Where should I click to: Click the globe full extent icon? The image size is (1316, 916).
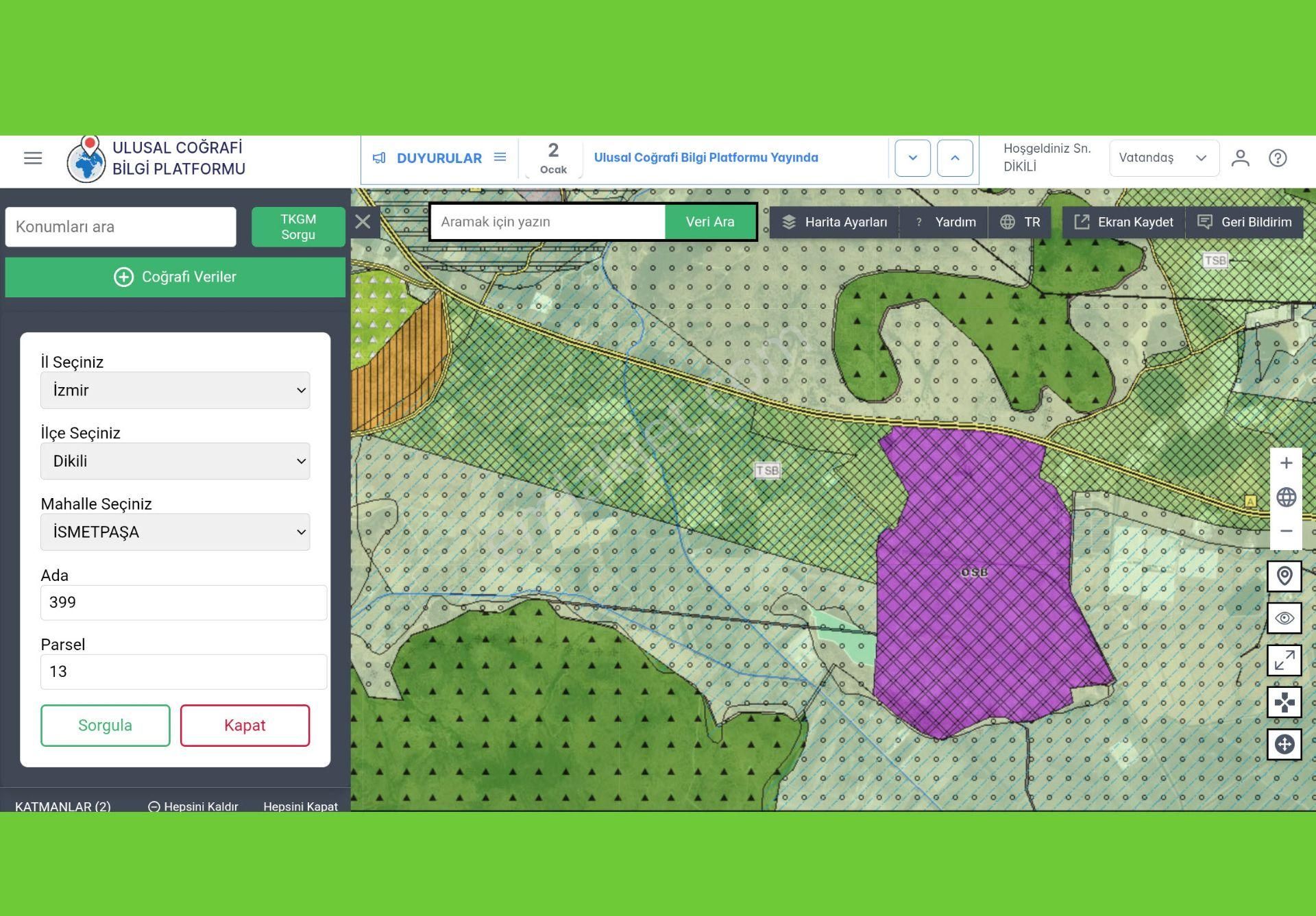[1286, 497]
